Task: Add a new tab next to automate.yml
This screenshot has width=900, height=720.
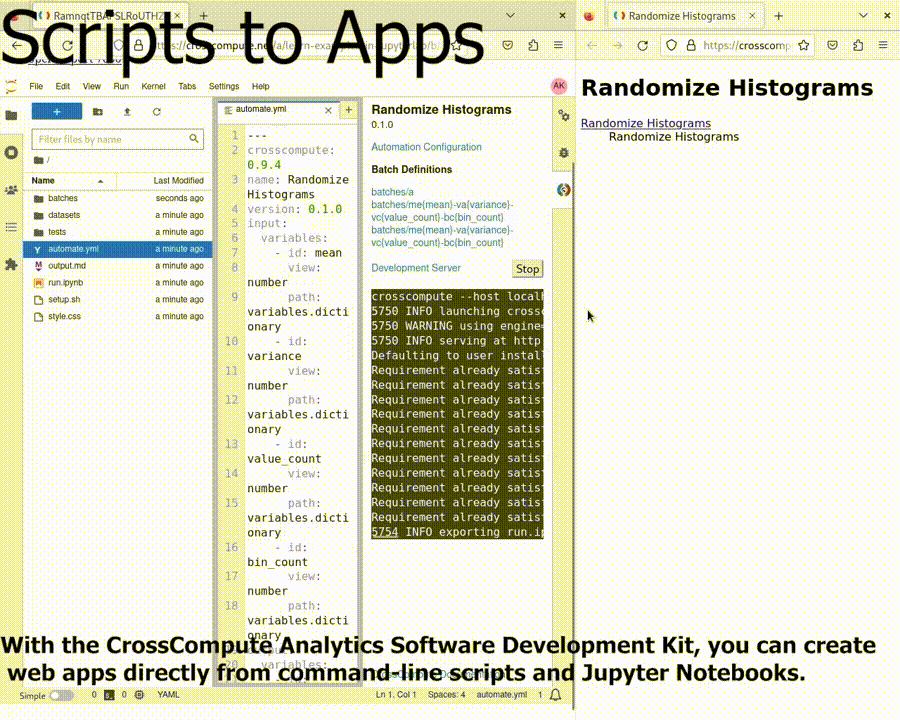Action: point(348,110)
